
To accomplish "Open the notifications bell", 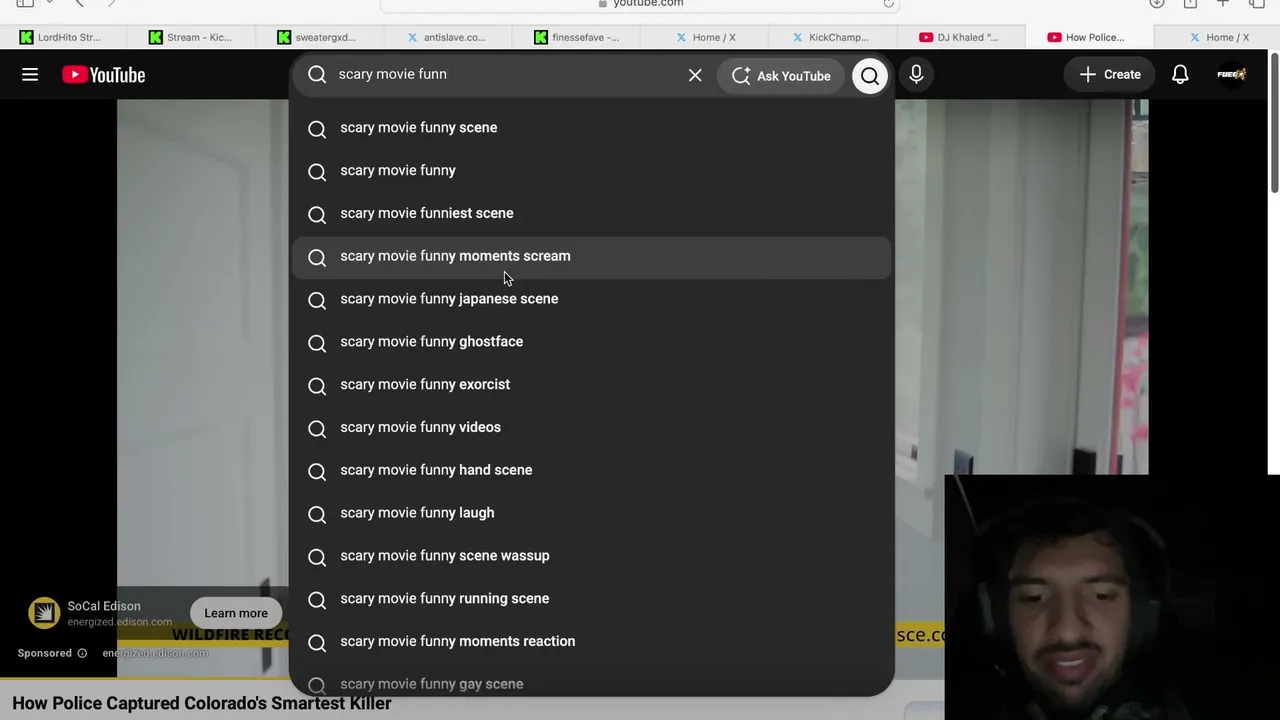I will coord(1180,75).
